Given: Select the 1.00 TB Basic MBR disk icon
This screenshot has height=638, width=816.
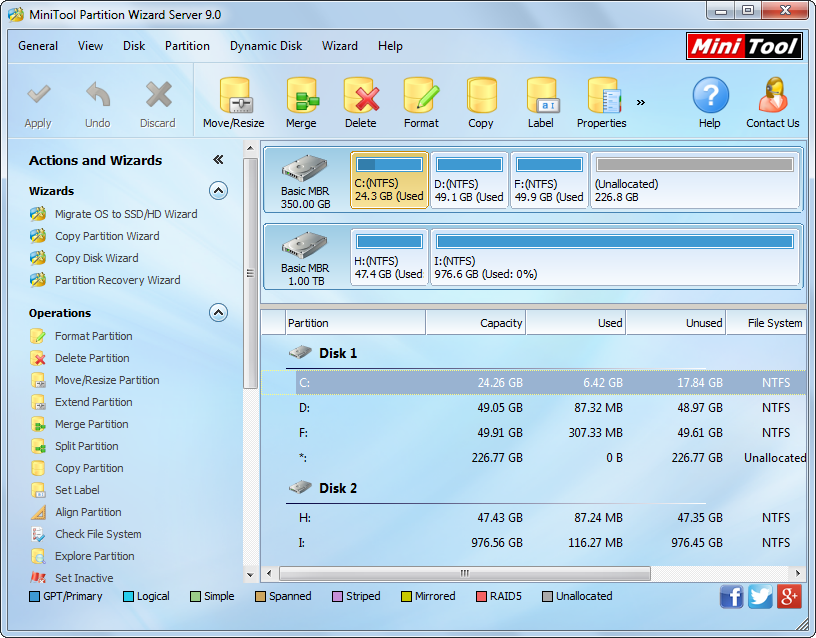Looking at the screenshot, I should [304, 246].
